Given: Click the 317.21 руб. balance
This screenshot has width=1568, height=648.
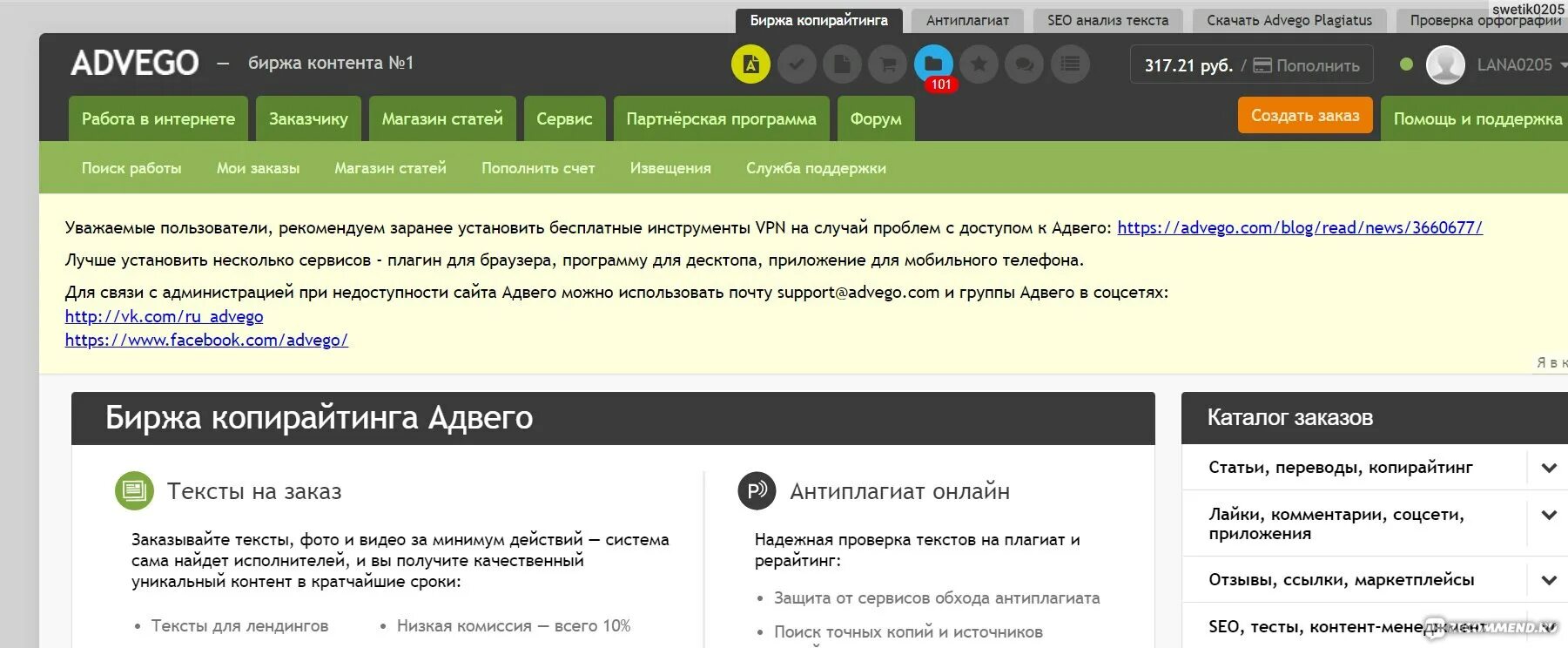Looking at the screenshot, I should (1188, 65).
